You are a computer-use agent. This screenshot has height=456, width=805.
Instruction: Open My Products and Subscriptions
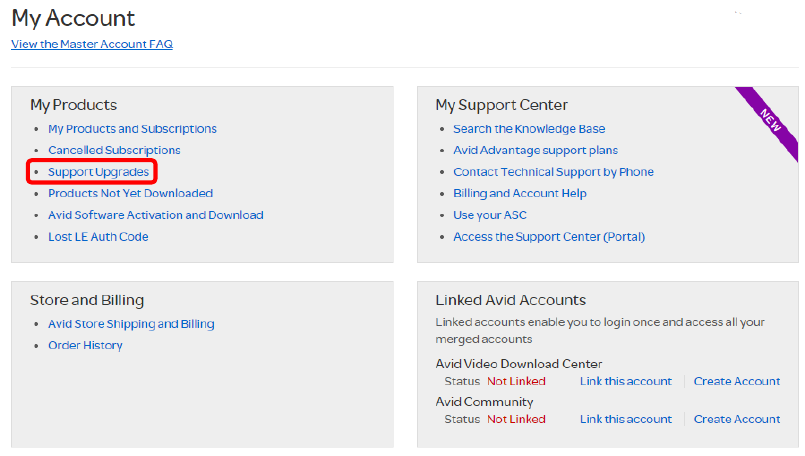132,129
